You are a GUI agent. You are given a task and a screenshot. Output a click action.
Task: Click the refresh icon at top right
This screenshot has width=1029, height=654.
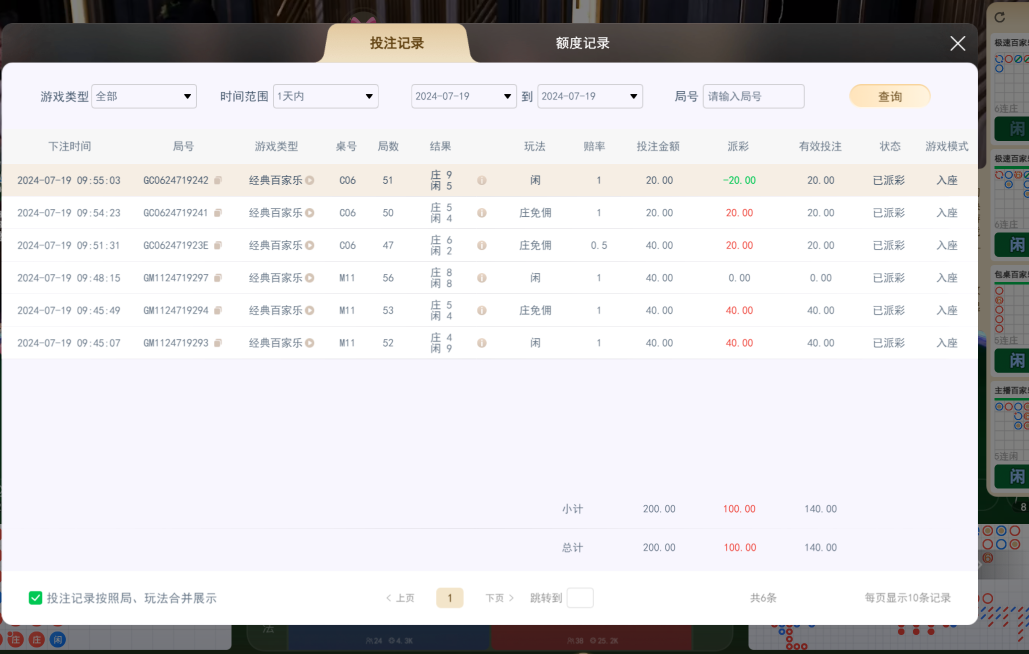[x=1000, y=16]
